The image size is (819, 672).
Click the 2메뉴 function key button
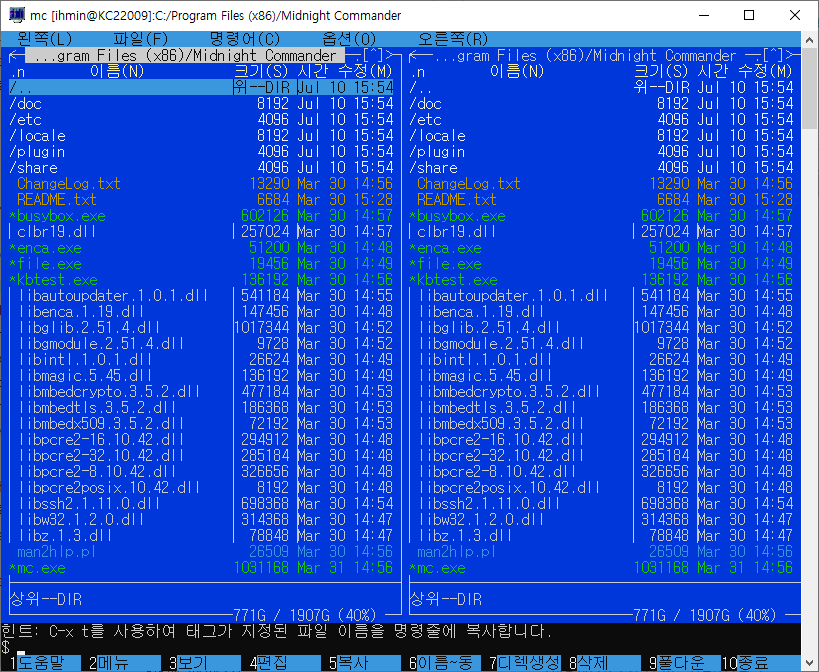(125, 663)
